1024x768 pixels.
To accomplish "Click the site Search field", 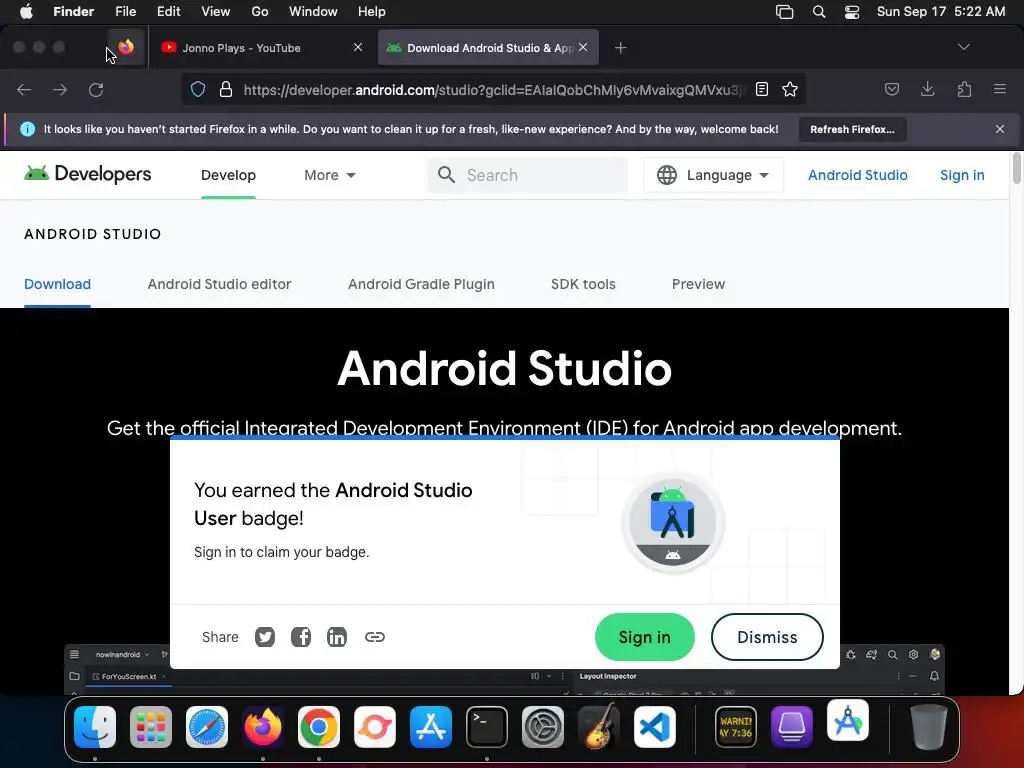I will (x=528, y=175).
